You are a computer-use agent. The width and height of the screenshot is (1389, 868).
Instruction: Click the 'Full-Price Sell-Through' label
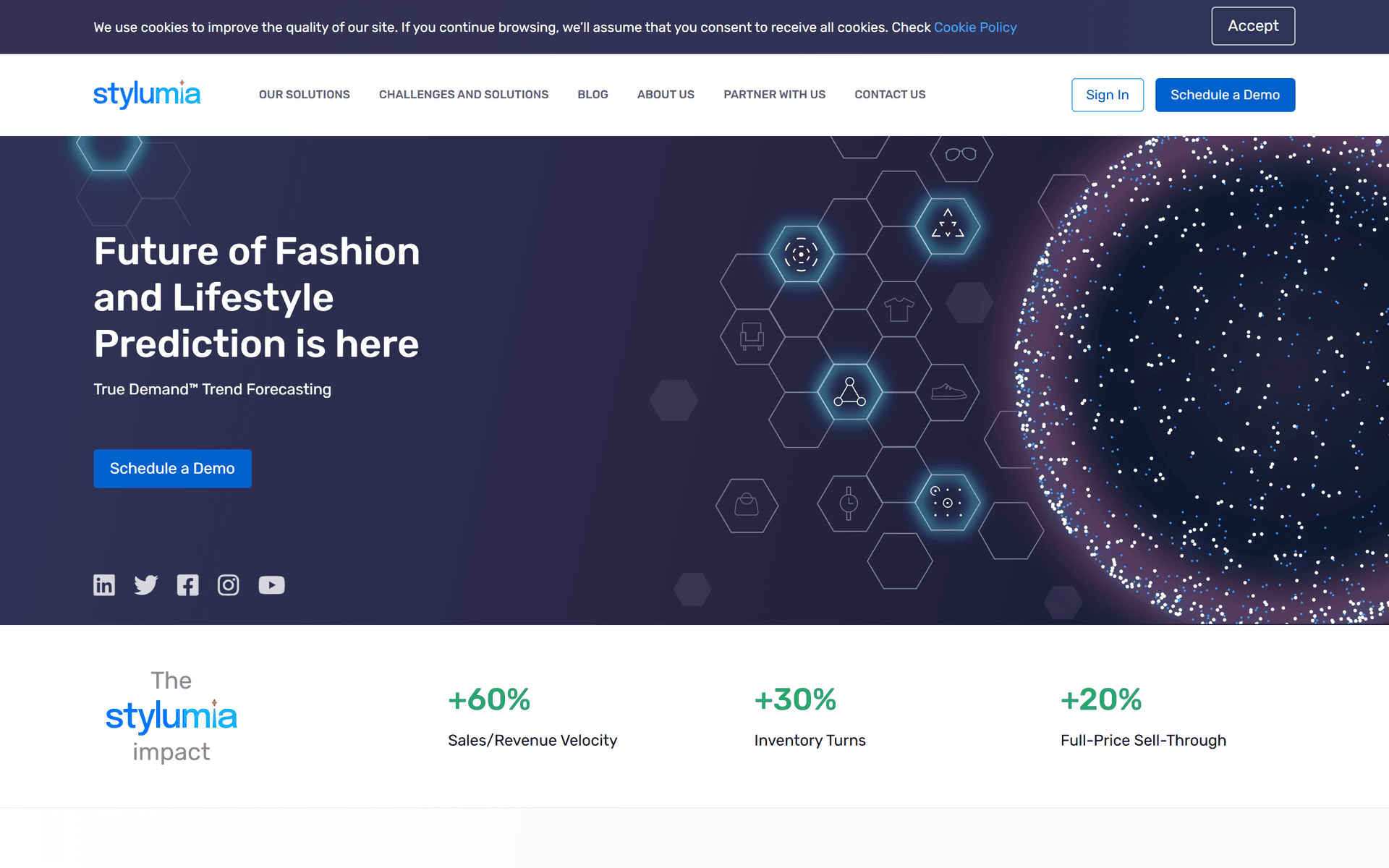tap(1144, 741)
